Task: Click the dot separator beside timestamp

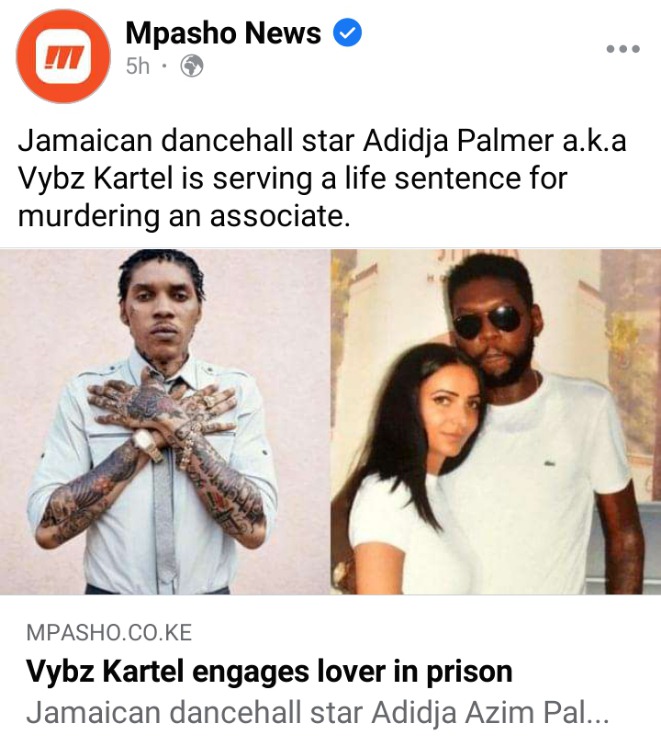Action: pos(164,66)
